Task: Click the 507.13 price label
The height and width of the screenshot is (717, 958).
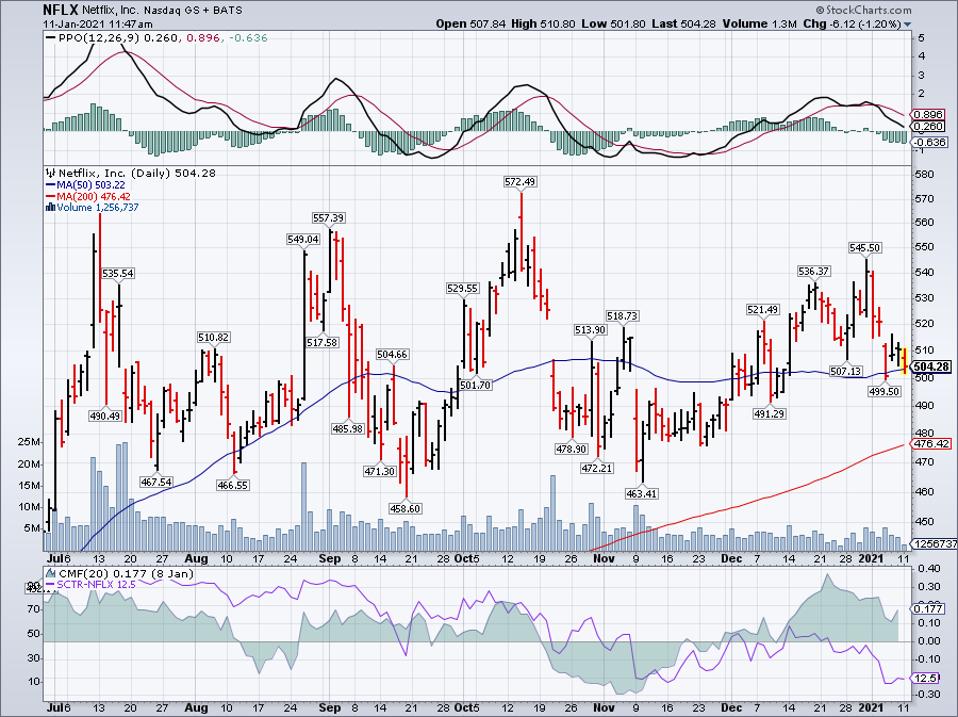Action: [x=846, y=371]
